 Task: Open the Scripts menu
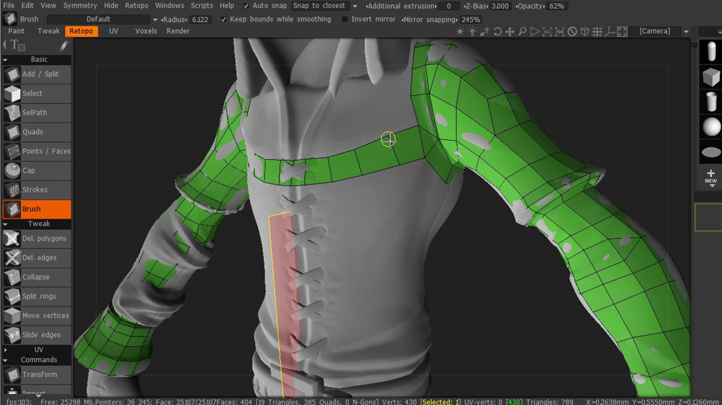(x=202, y=6)
